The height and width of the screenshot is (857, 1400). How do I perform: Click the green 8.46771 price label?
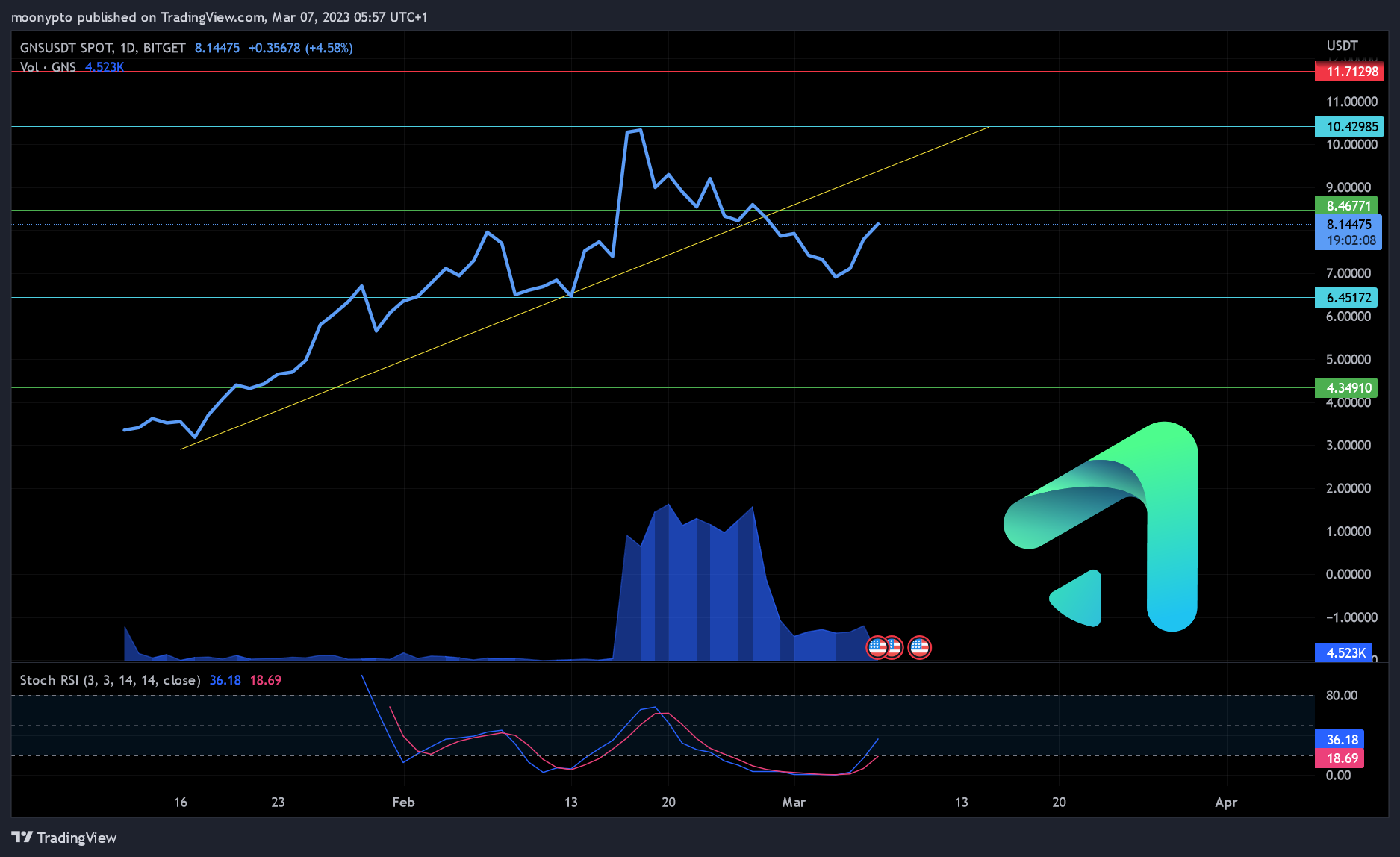(x=1345, y=205)
